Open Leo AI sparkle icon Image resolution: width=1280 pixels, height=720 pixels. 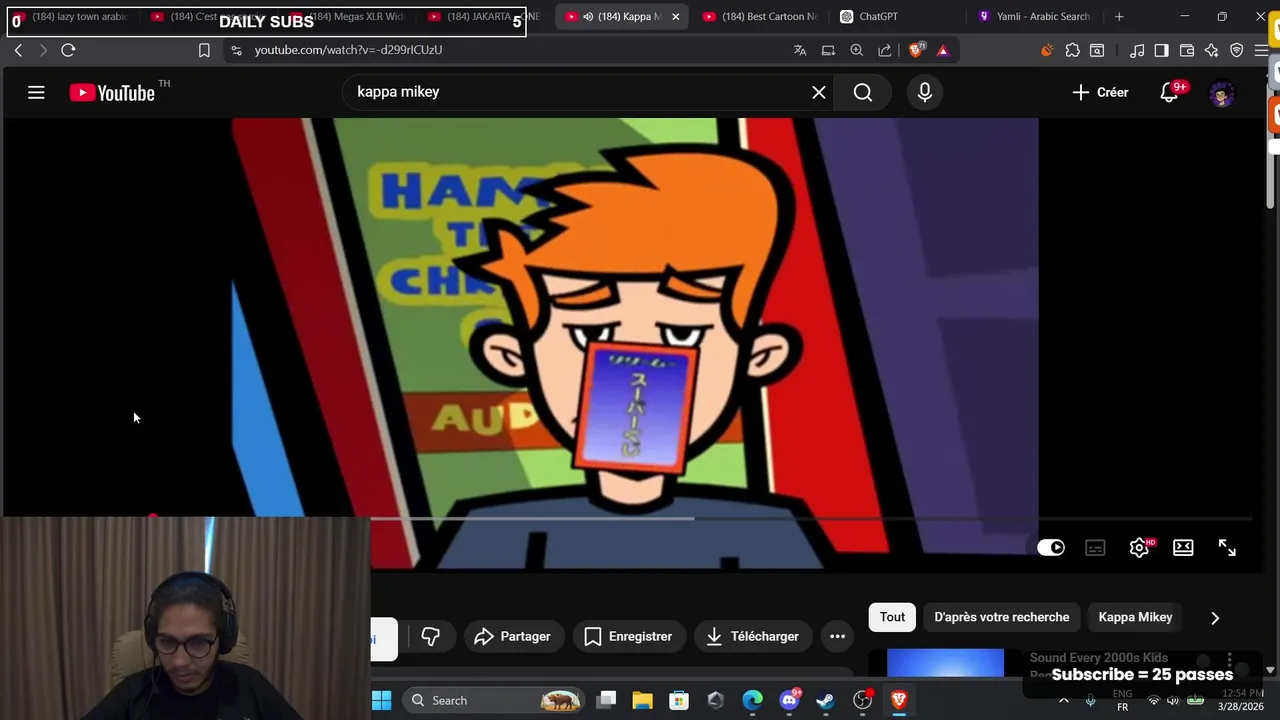(1212, 50)
